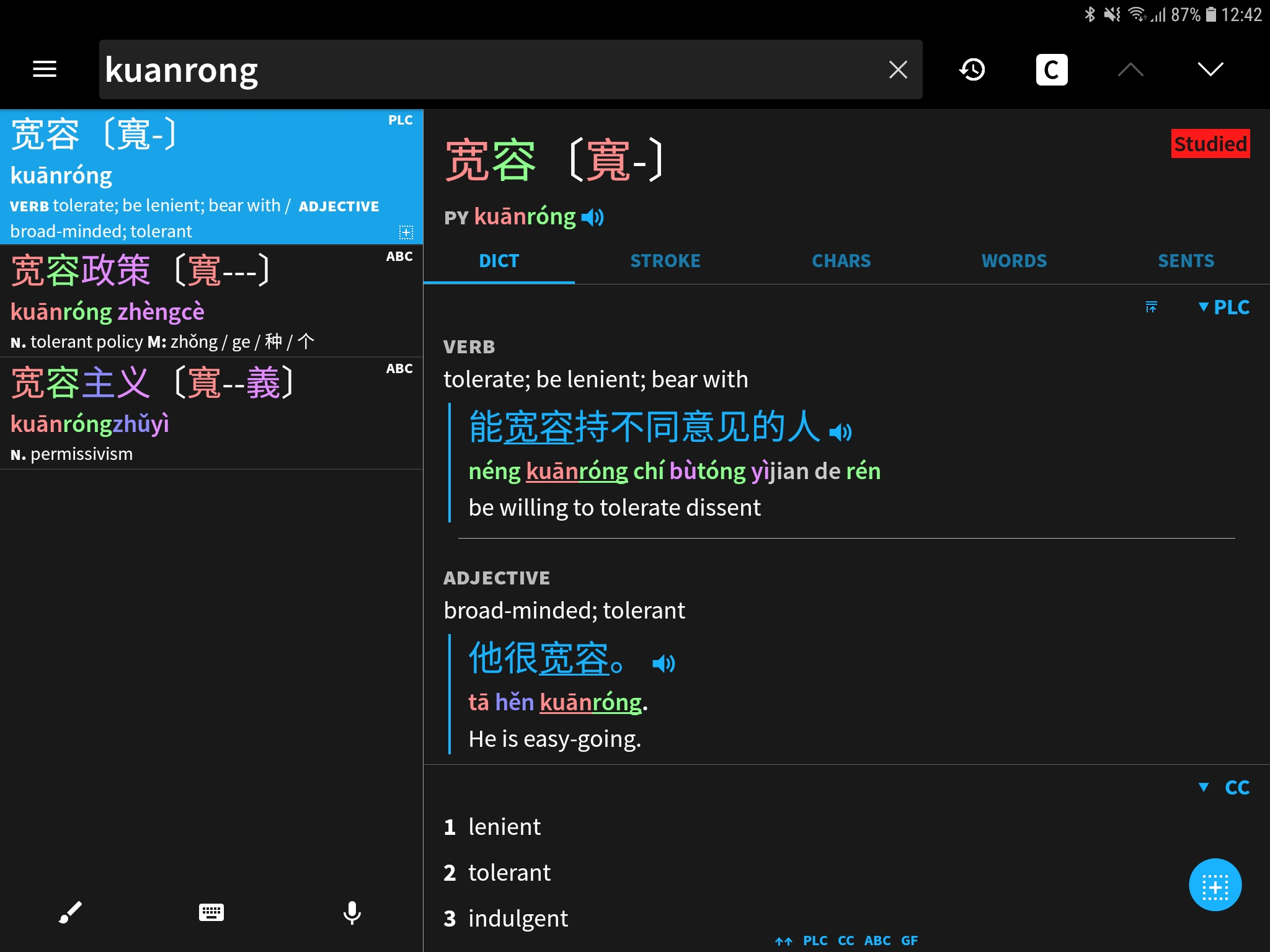Open the 宽容主义 permissivism result
The width and height of the screenshot is (1270, 952).
tap(211, 413)
